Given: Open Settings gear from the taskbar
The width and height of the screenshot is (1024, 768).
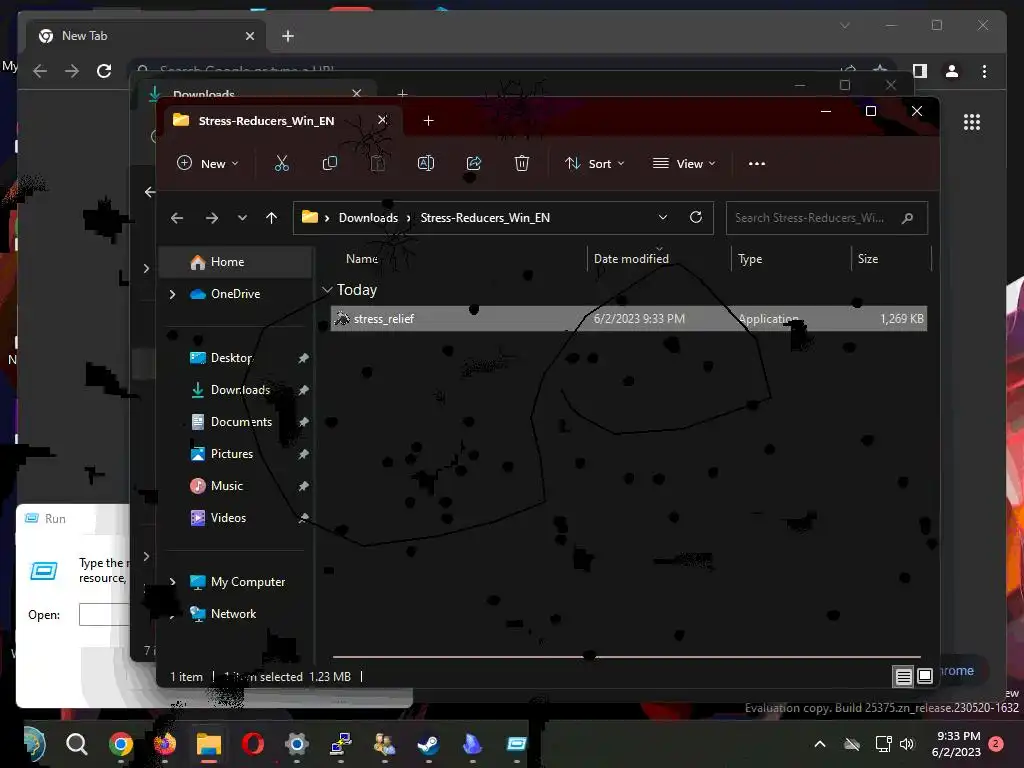Looking at the screenshot, I should tap(296, 744).
